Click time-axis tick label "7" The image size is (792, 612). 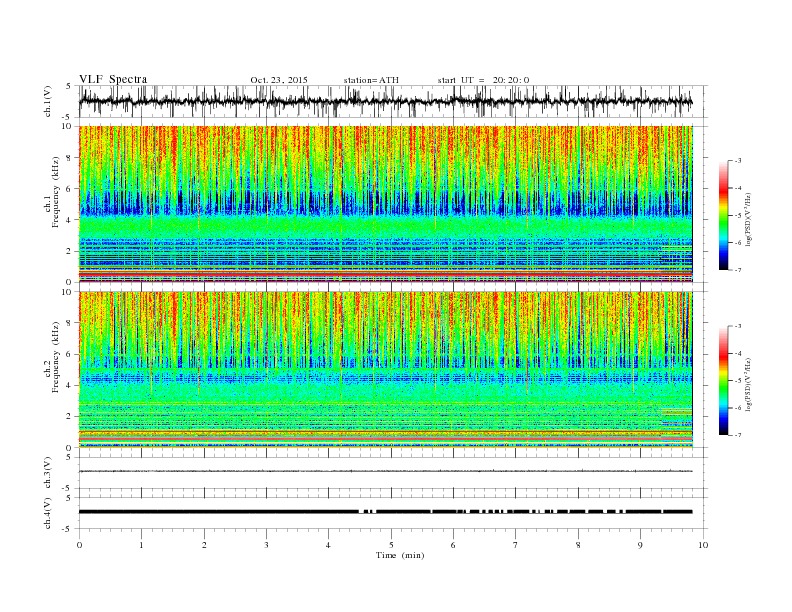point(516,545)
